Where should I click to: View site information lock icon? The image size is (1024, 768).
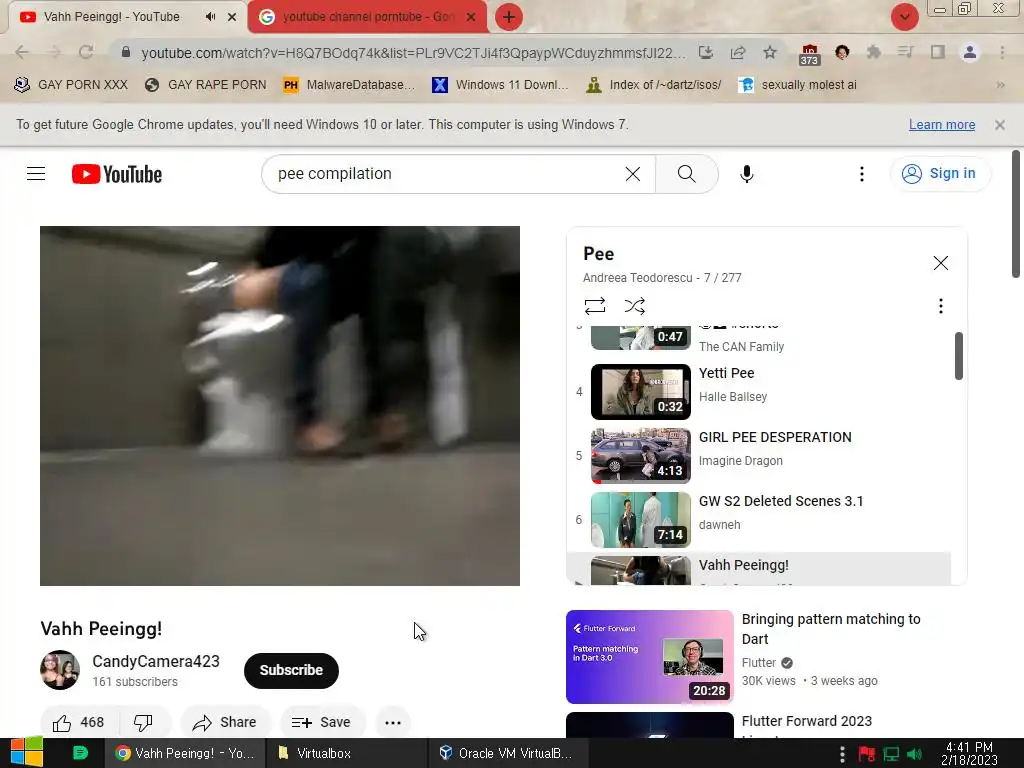(126, 52)
